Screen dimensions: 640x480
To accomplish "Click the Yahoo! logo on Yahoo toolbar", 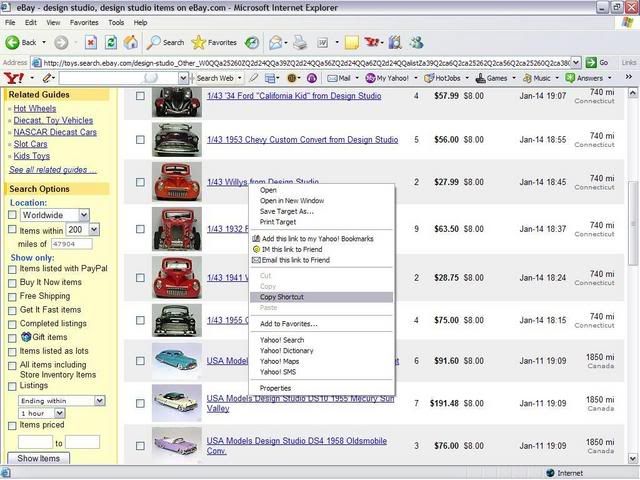I will 13,78.
